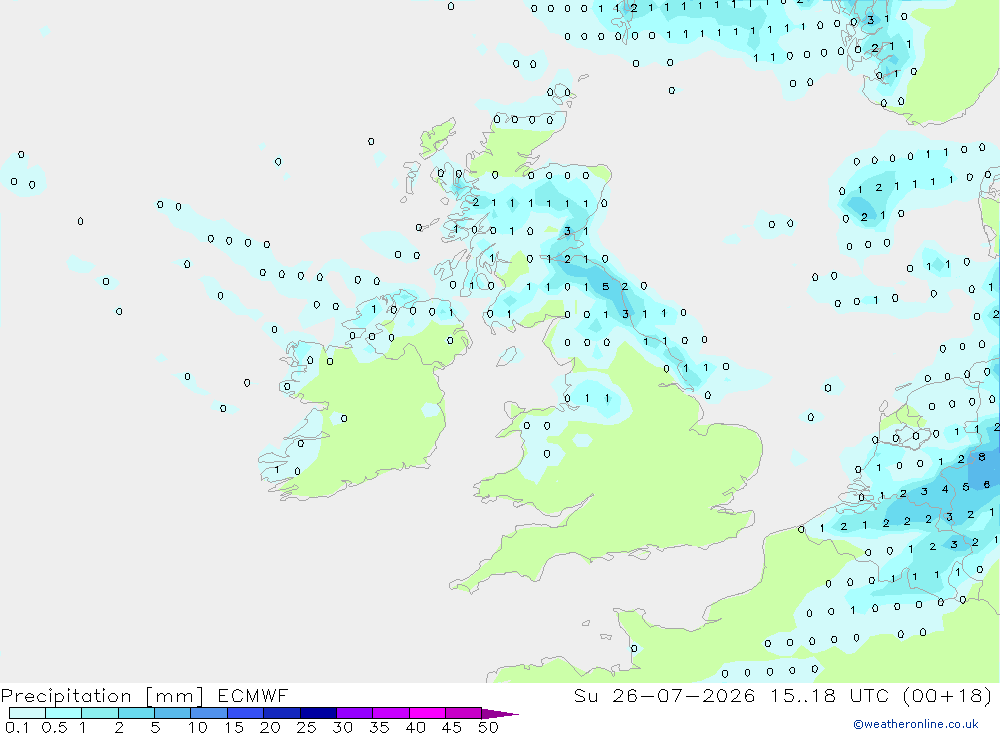Click the "45" legend scale label
The image size is (1000, 733).
click(452, 727)
